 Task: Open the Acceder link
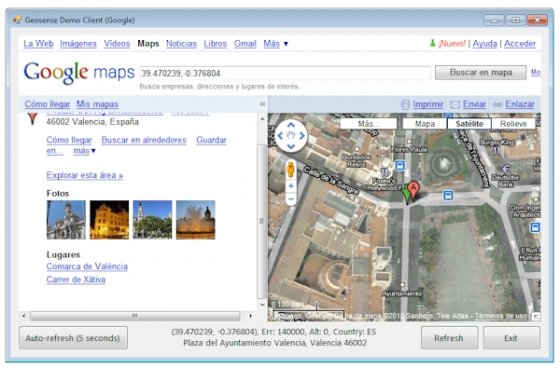point(520,44)
